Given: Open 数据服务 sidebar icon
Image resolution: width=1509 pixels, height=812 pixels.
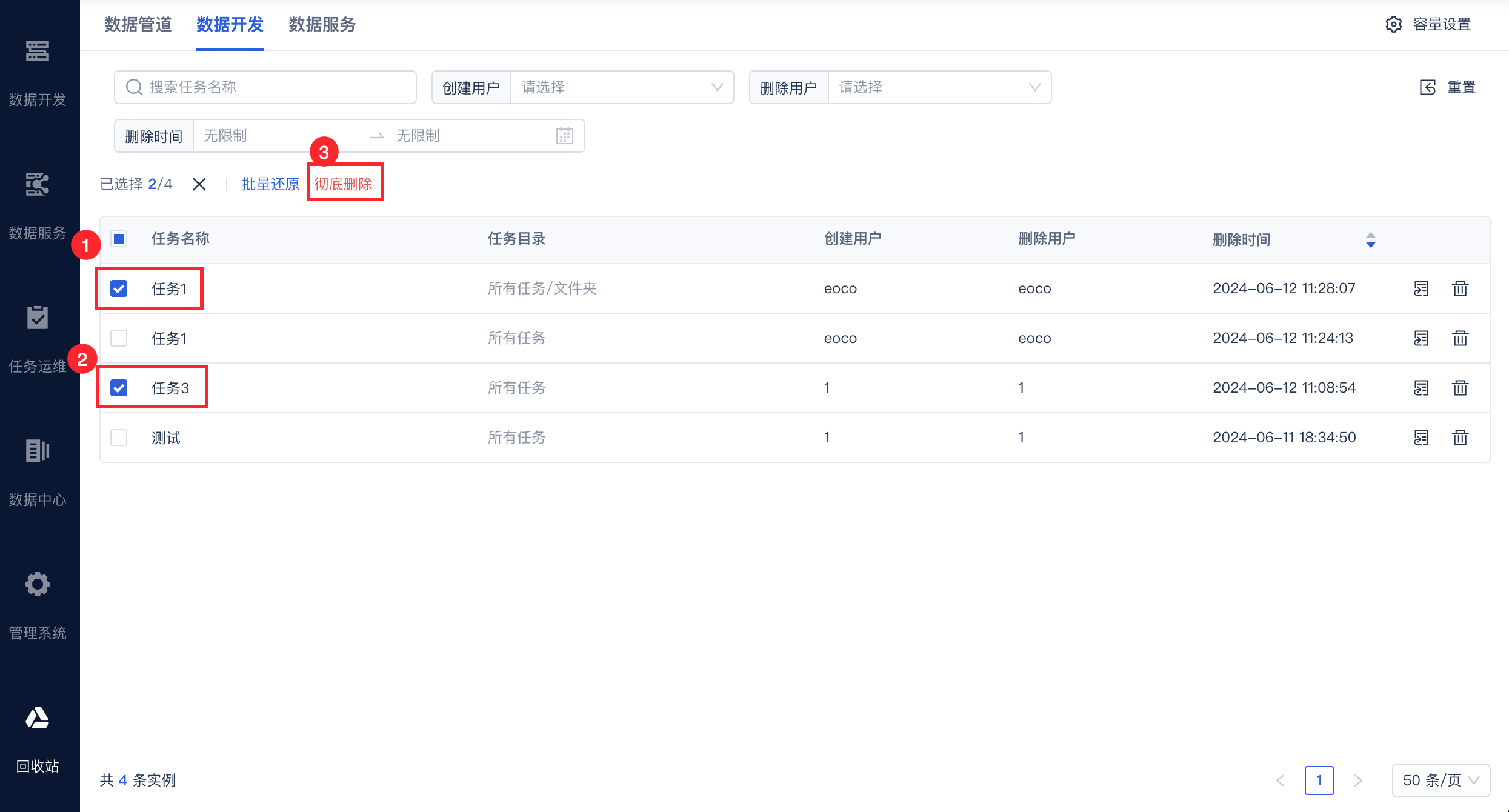Looking at the screenshot, I should 37,184.
